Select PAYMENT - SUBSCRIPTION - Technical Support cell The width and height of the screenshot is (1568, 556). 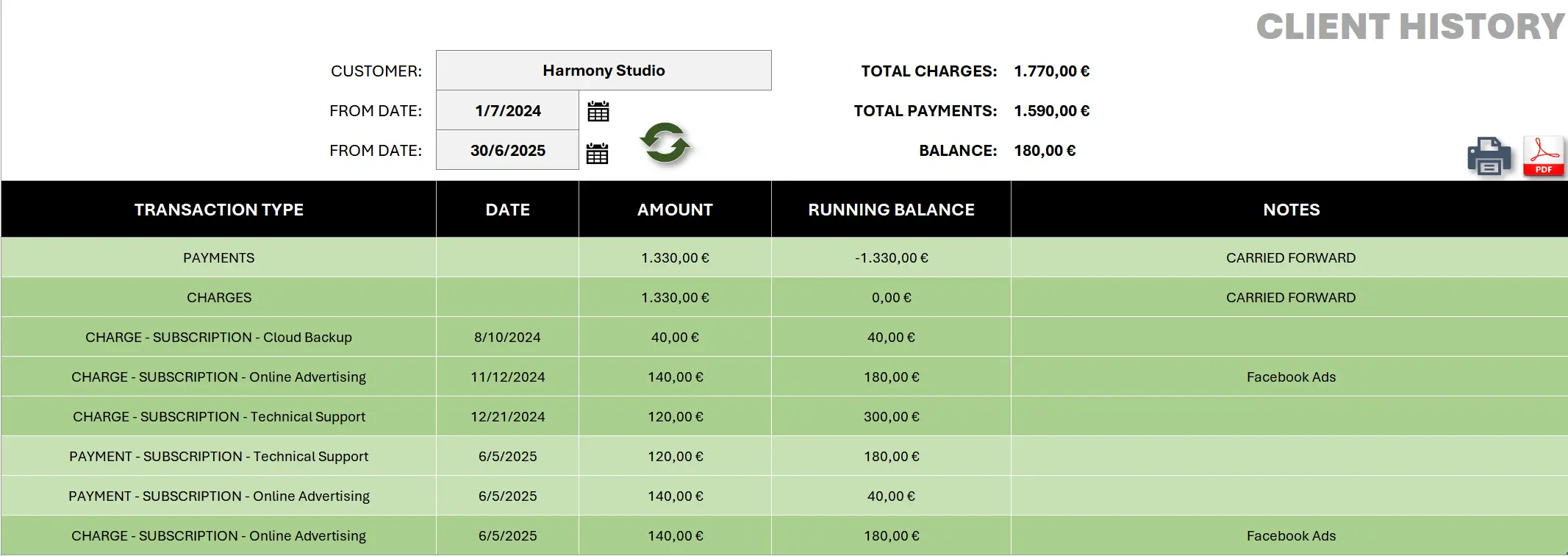(x=219, y=457)
